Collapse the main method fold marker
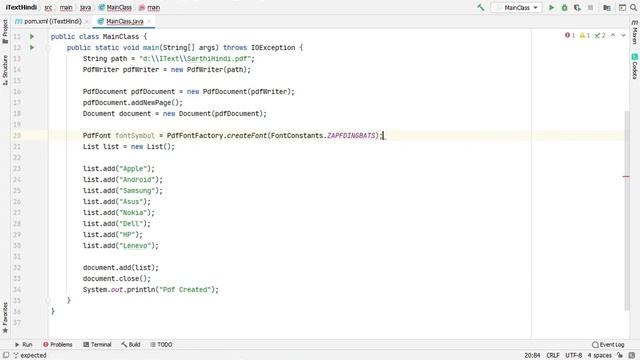Viewport: 640px width, 360px height. [x=48, y=48]
